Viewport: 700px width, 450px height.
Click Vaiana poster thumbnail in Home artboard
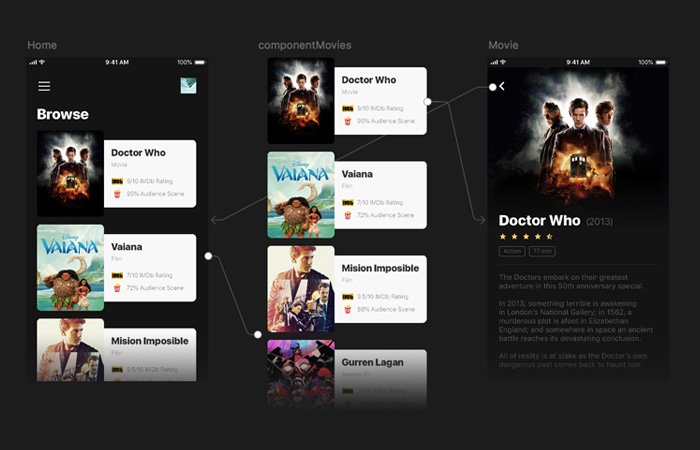[71, 268]
